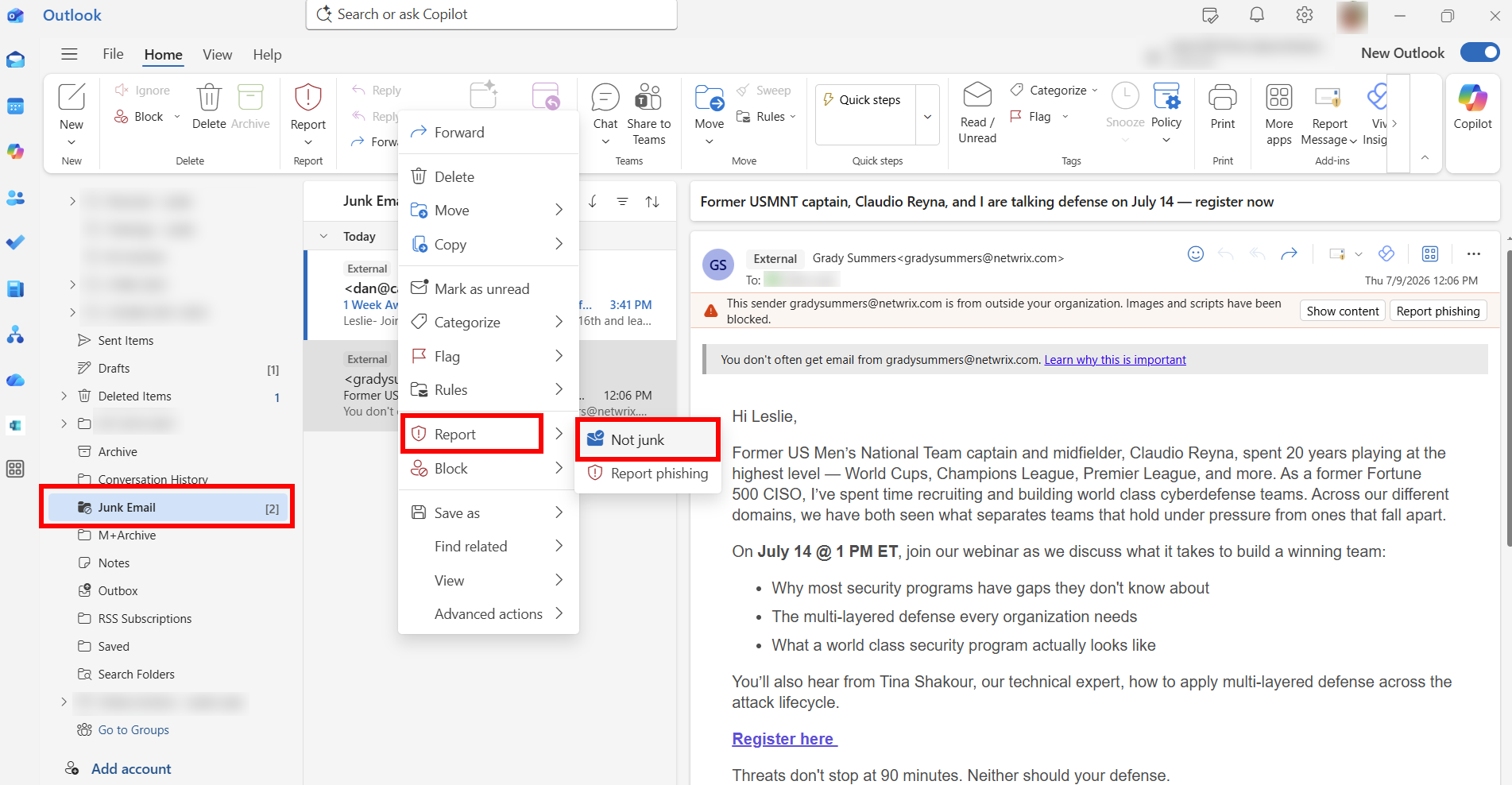The image size is (1512, 785).
Task: Click the sort arrows icon in message list
Action: coord(652,202)
